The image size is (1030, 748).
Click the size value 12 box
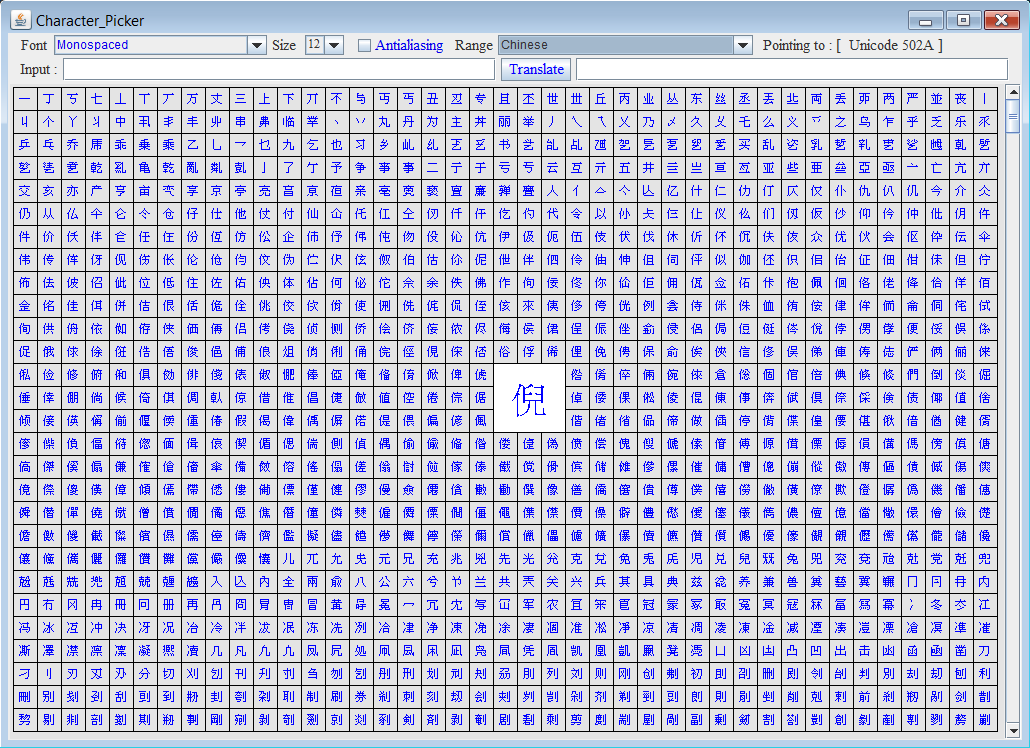(x=314, y=45)
